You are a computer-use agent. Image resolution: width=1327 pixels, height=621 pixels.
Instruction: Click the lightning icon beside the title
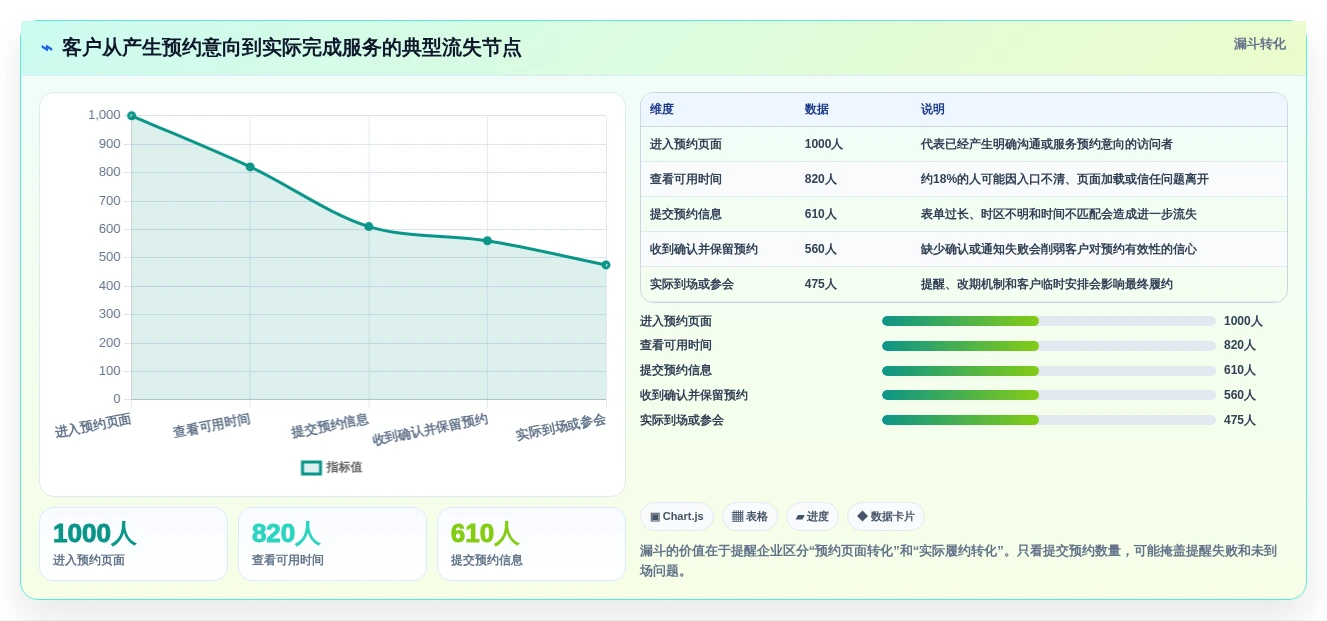click(x=47, y=48)
